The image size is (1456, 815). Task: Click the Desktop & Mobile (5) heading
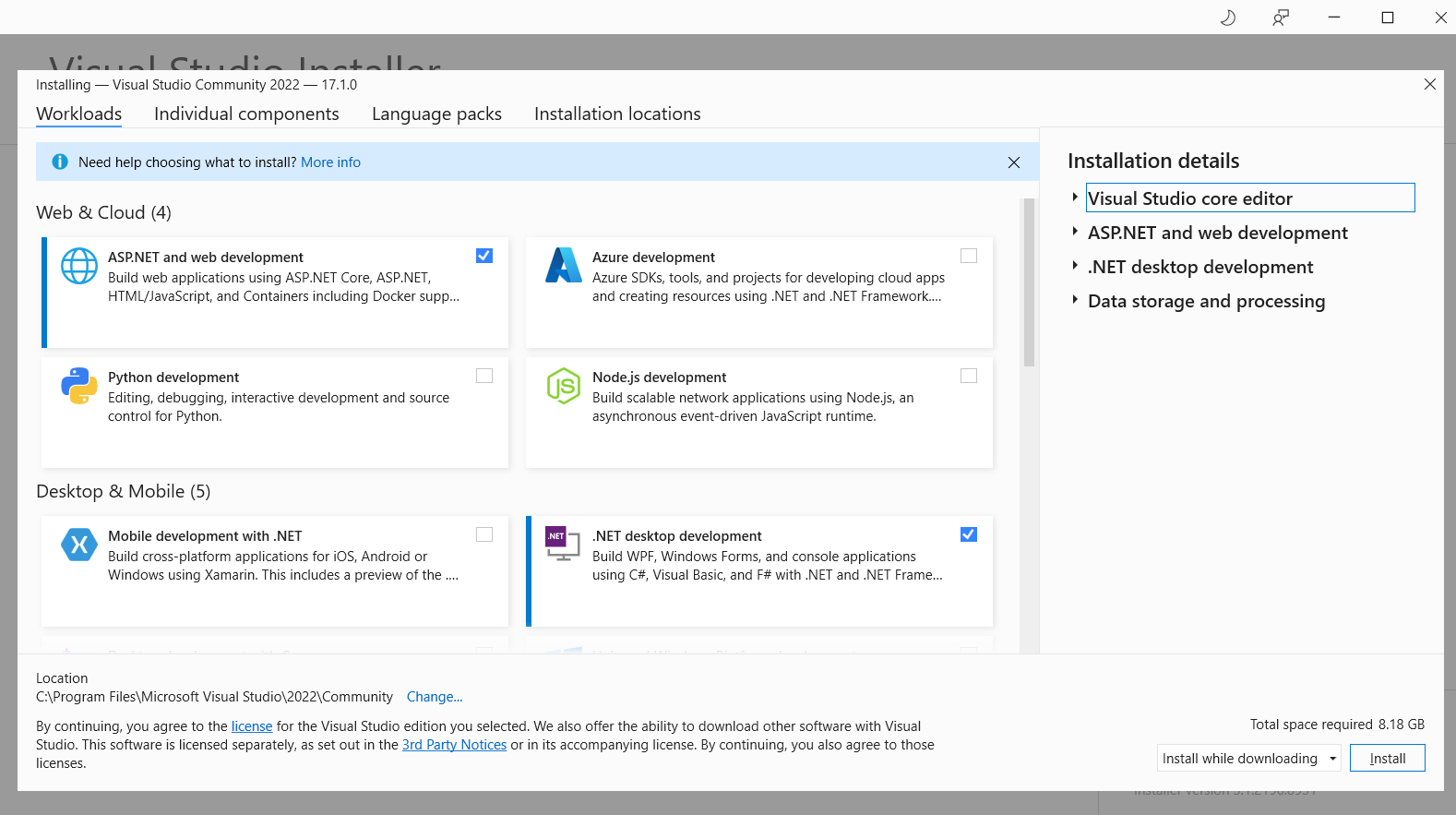[124, 491]
